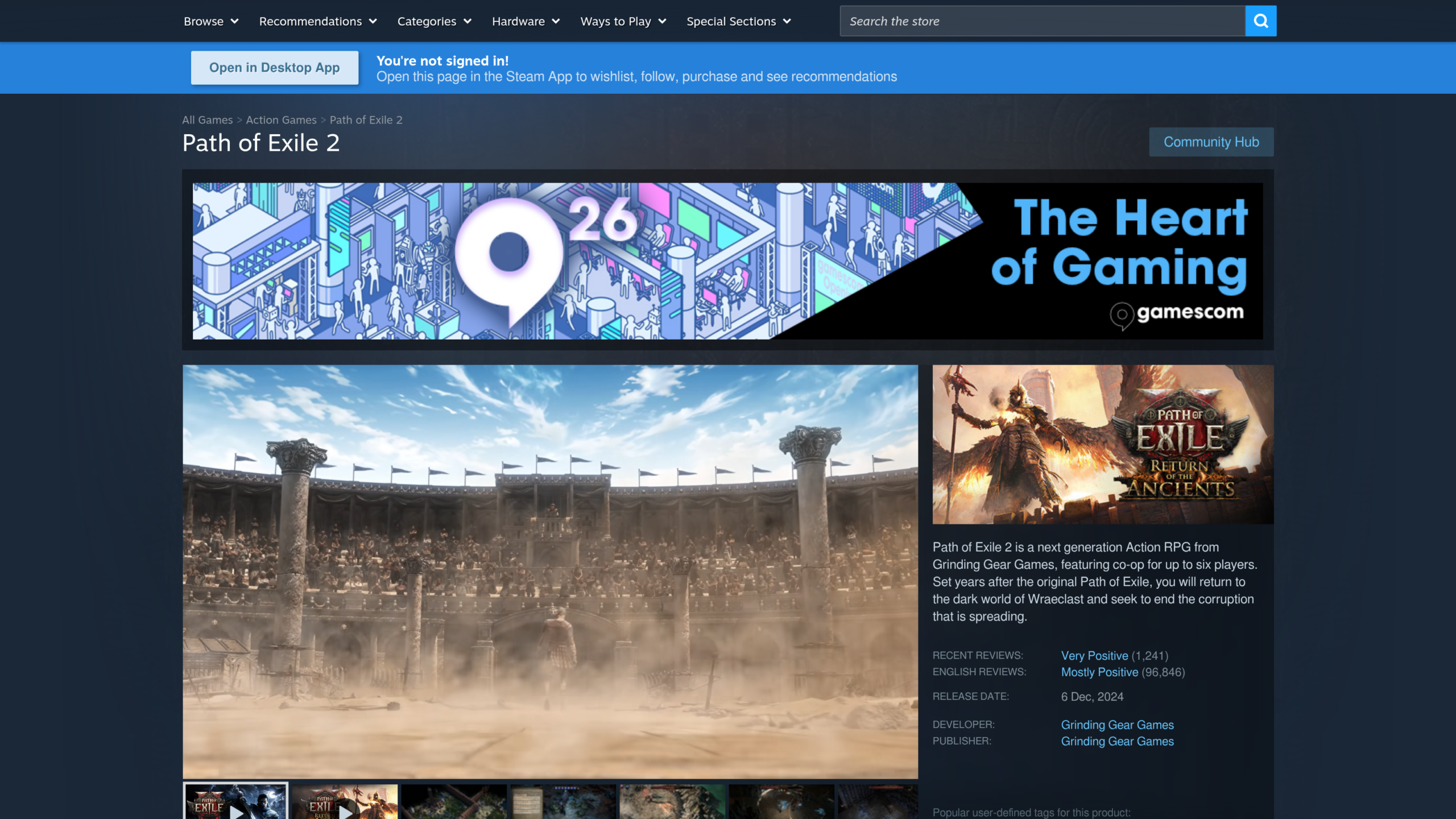Open the gamescom Heart of Gaming banner

727,261
